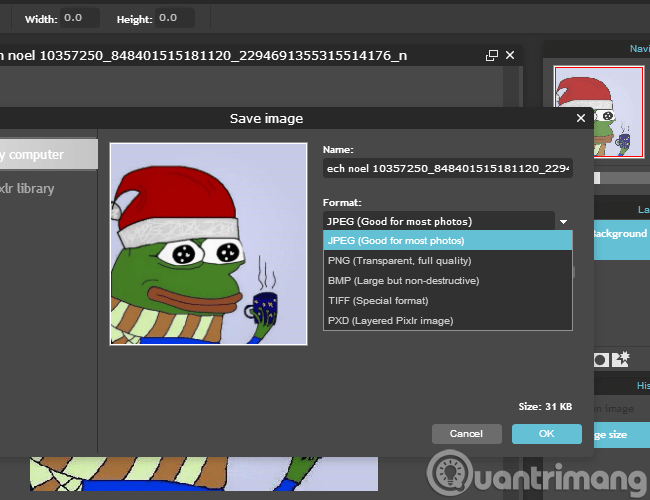Viewport: 650px width, 500px height.
Task: Adjust the Navigator zoom slider
Action: 597,178
